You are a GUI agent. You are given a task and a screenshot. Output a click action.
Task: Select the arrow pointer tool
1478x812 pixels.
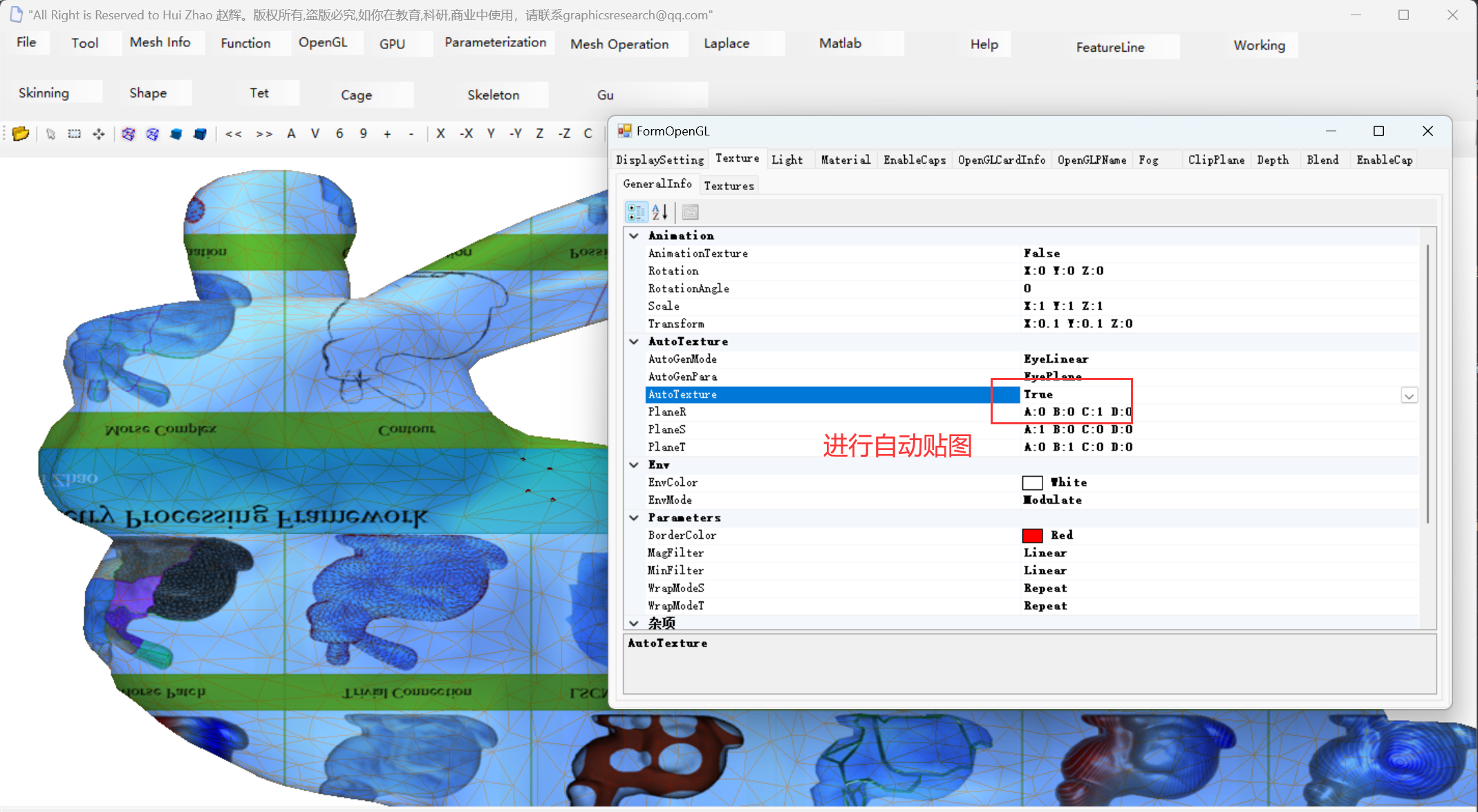tap(50, 133)
